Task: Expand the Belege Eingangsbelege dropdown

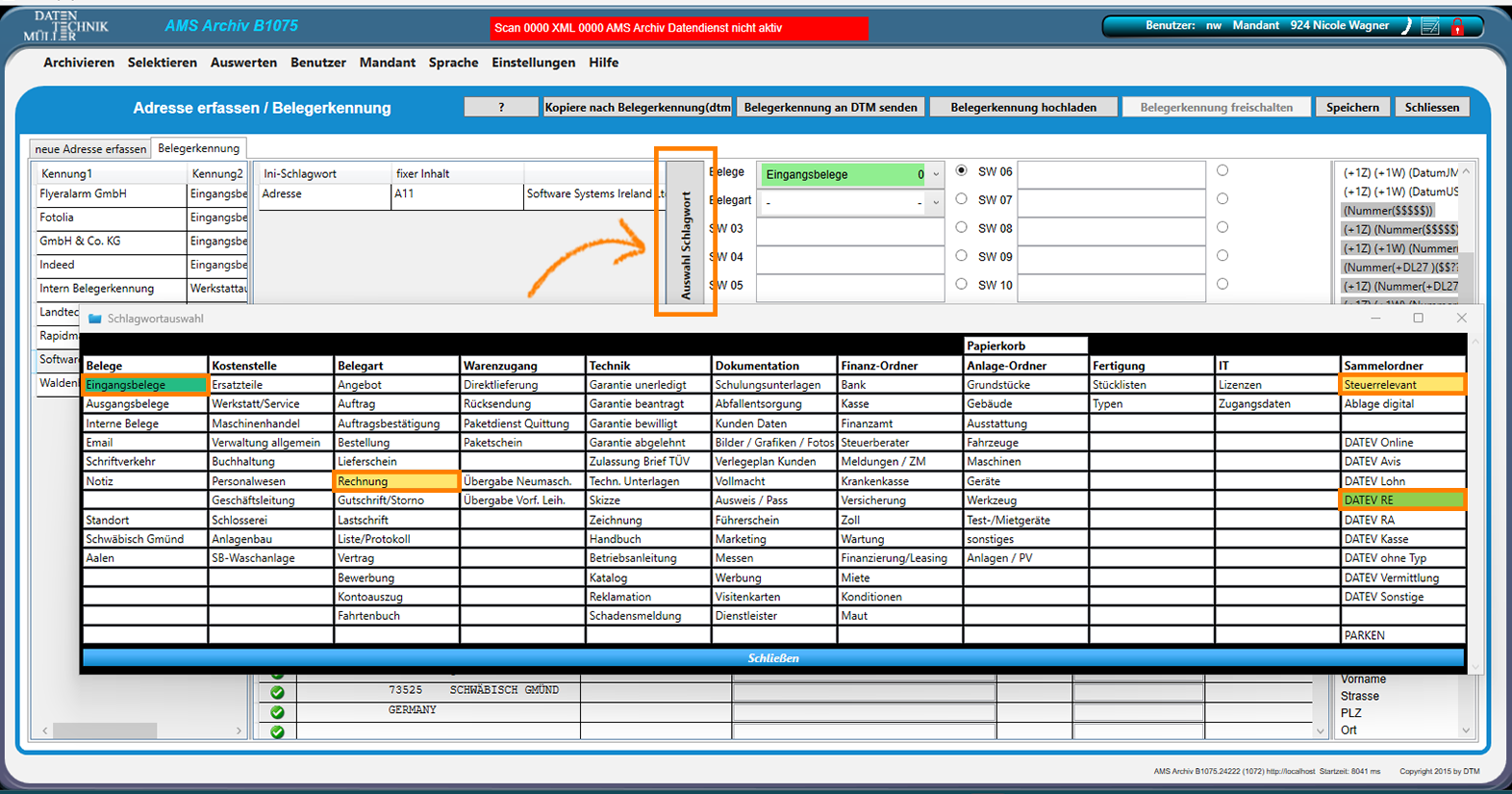Action: 936,175
